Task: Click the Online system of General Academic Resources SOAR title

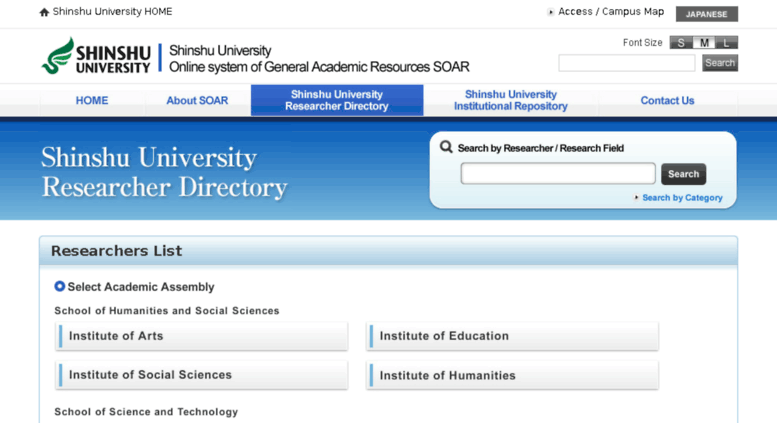Action: point(319,67)
